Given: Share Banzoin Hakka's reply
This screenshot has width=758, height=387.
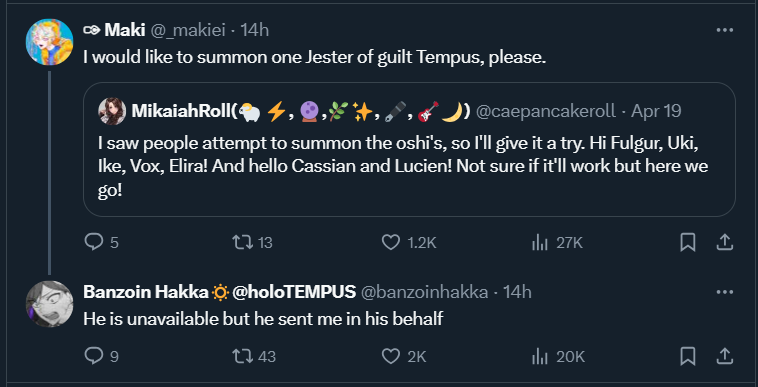Looking at the screenshot, I should (725, 357).
